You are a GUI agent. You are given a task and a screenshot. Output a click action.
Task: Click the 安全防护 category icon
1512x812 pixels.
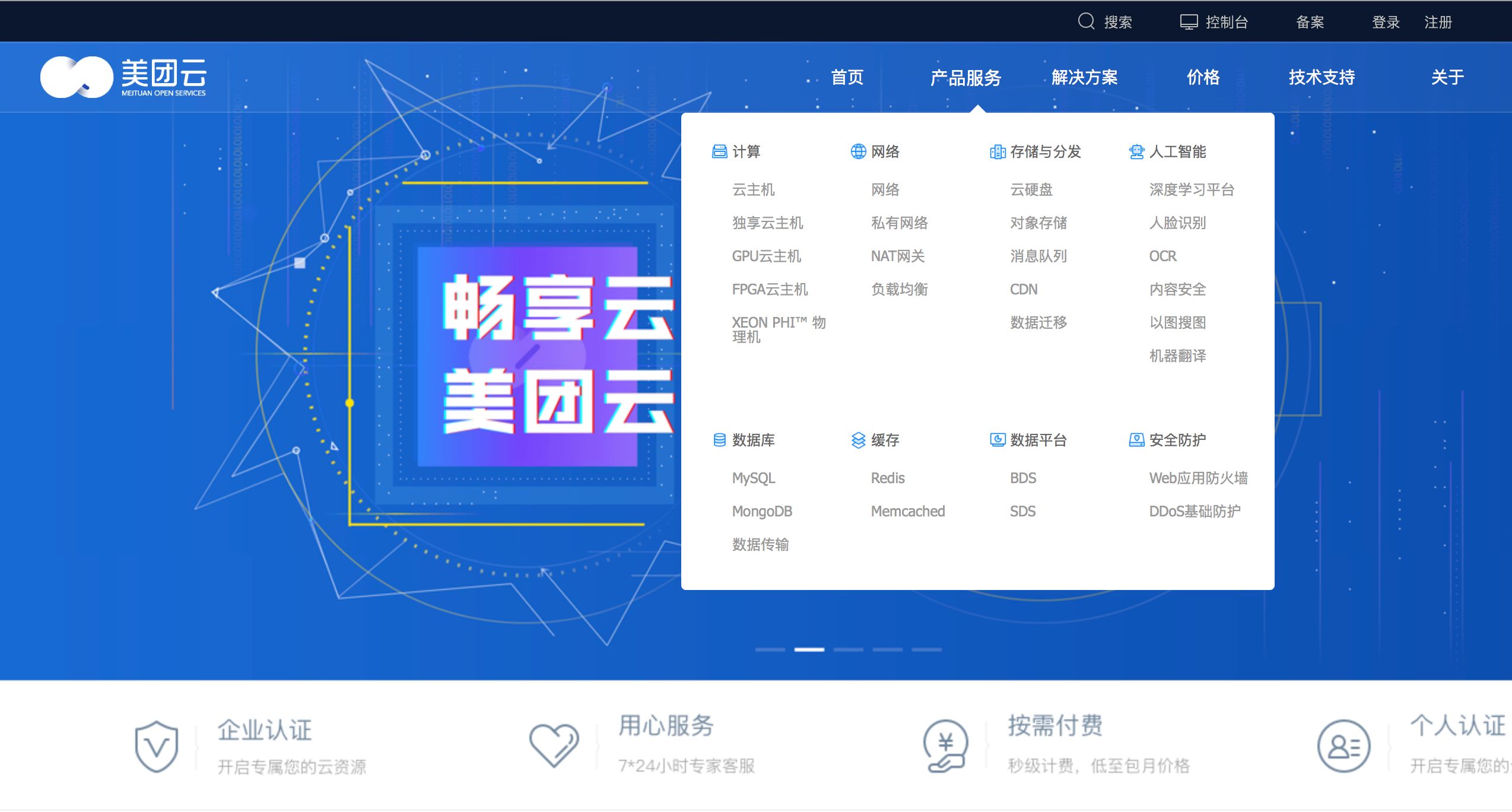click(1136, 440)
